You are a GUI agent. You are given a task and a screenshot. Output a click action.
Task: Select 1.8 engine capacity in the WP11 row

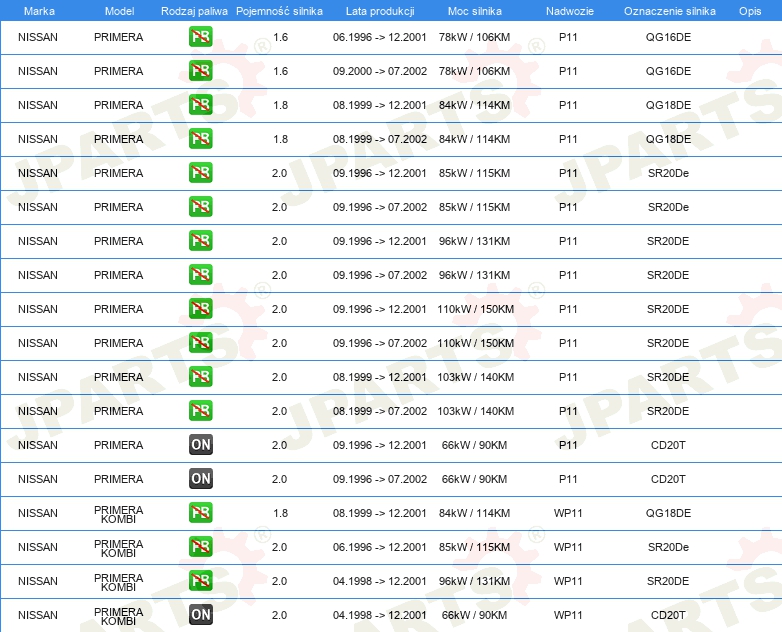pos(280,513)
